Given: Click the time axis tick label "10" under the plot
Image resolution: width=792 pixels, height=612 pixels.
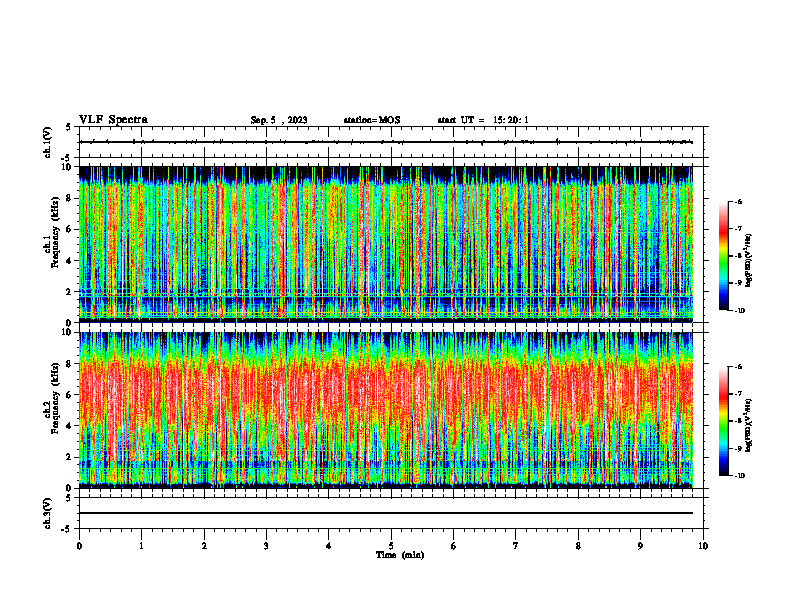Looking at the screenshot, I should pyautogui.click(x=703, y=546).
